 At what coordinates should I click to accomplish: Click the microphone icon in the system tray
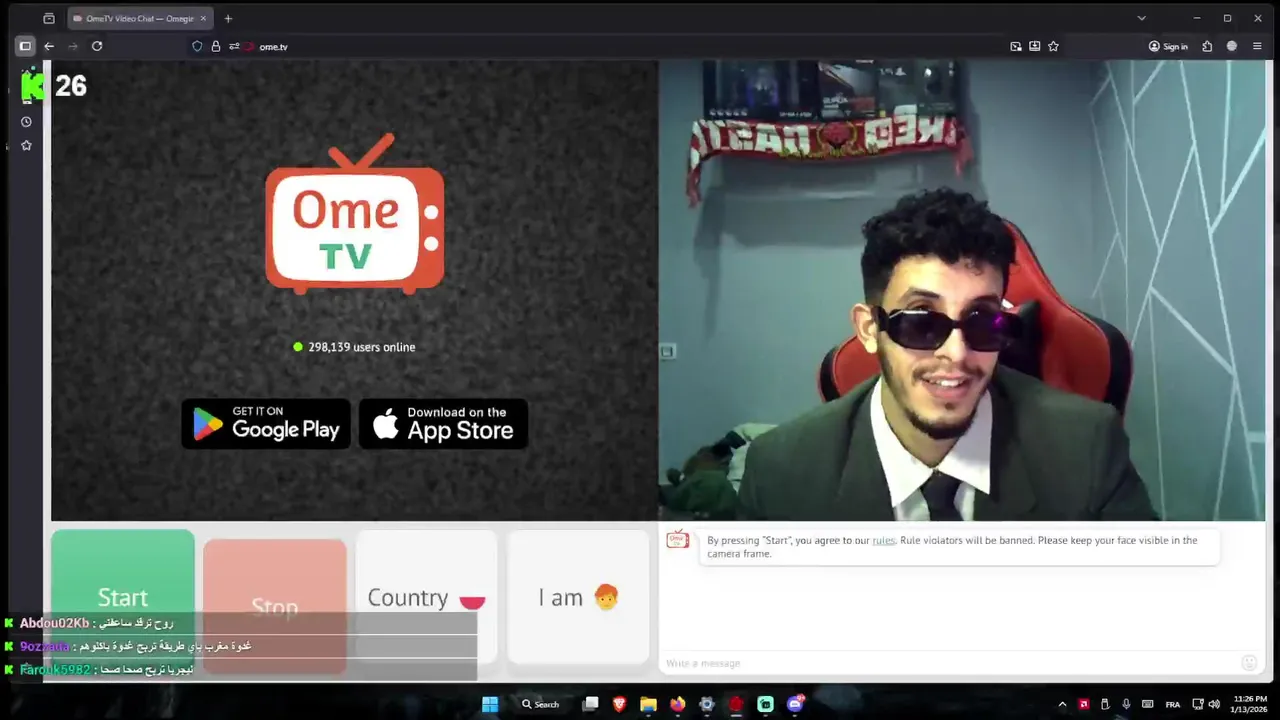point(1126,704)
